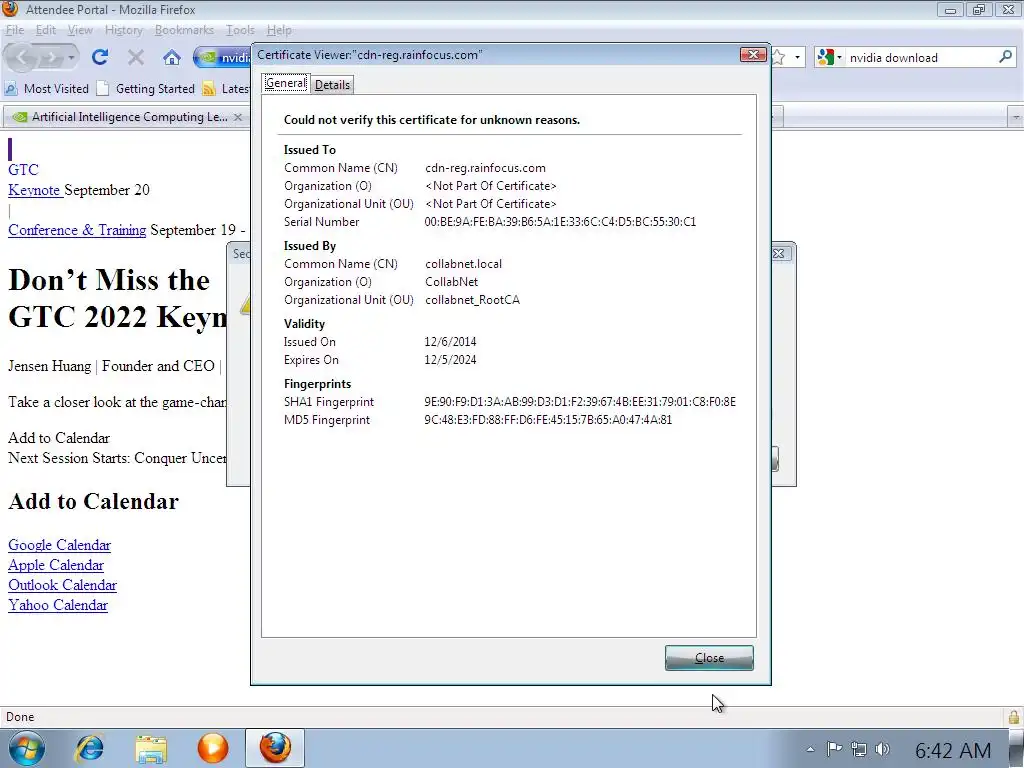Image resolution: width=1024 pixels, height=768 pixels.
Task: Open the Bookmarks menu
Action: 184,30
